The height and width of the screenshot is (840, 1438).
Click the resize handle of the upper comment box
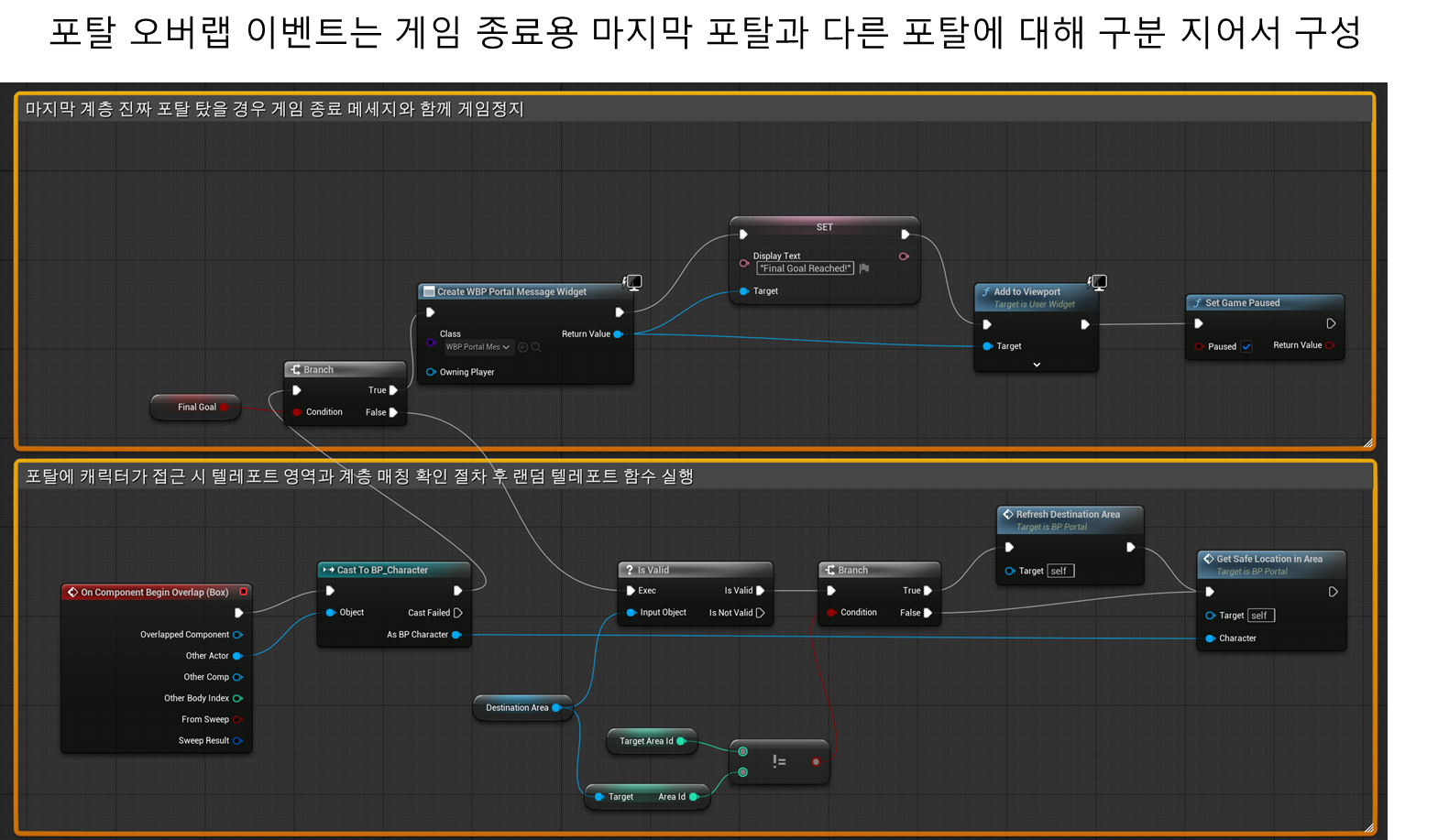click(1367, 442)
